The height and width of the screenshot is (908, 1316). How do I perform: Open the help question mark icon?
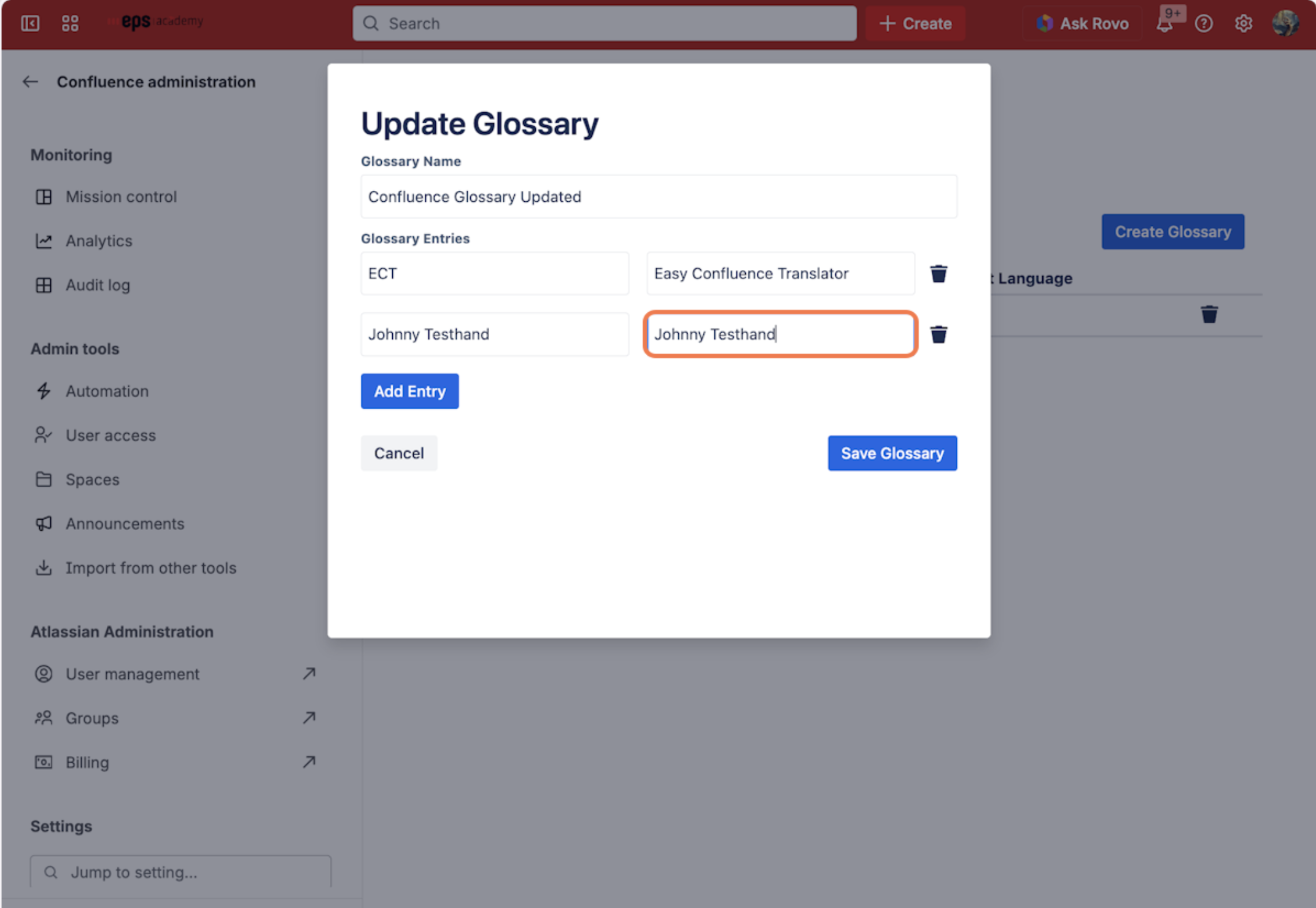click(1203, 23)
